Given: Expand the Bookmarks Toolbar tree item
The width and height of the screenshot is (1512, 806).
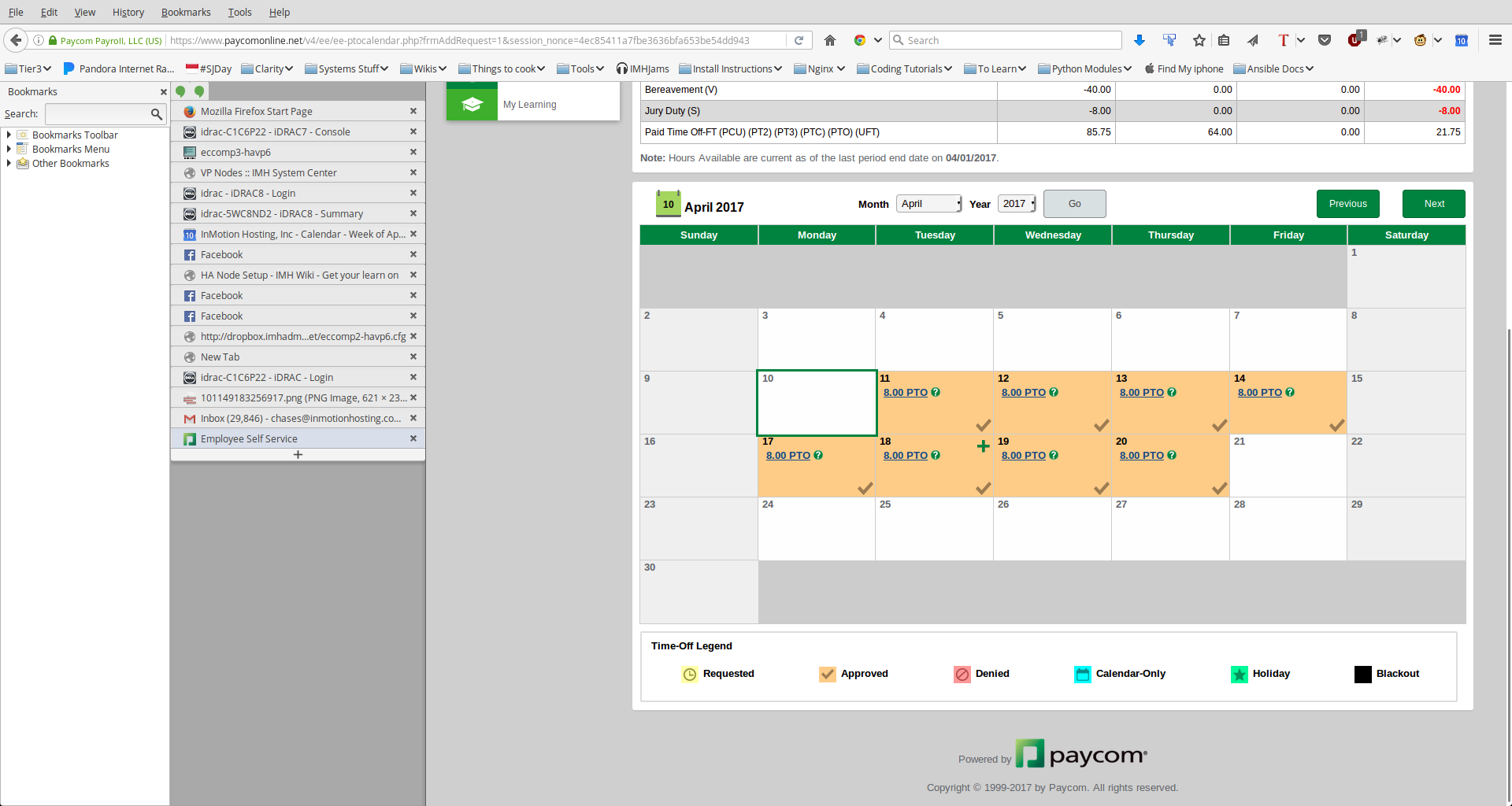Looking at the screenshot, I should coord(9,135).
